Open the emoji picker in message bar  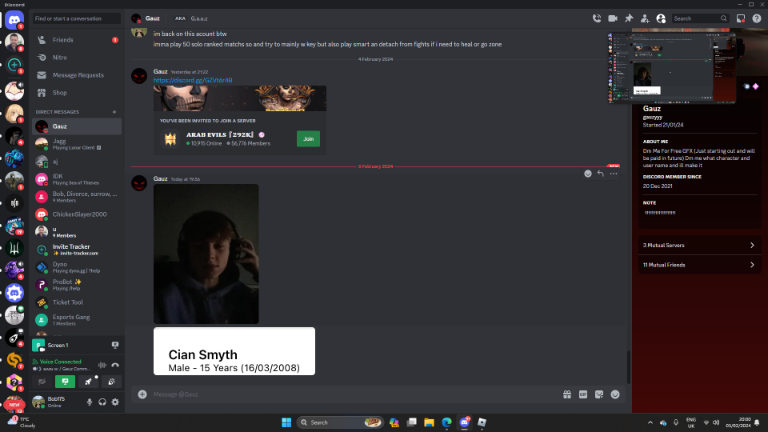[x=615, y=394]
